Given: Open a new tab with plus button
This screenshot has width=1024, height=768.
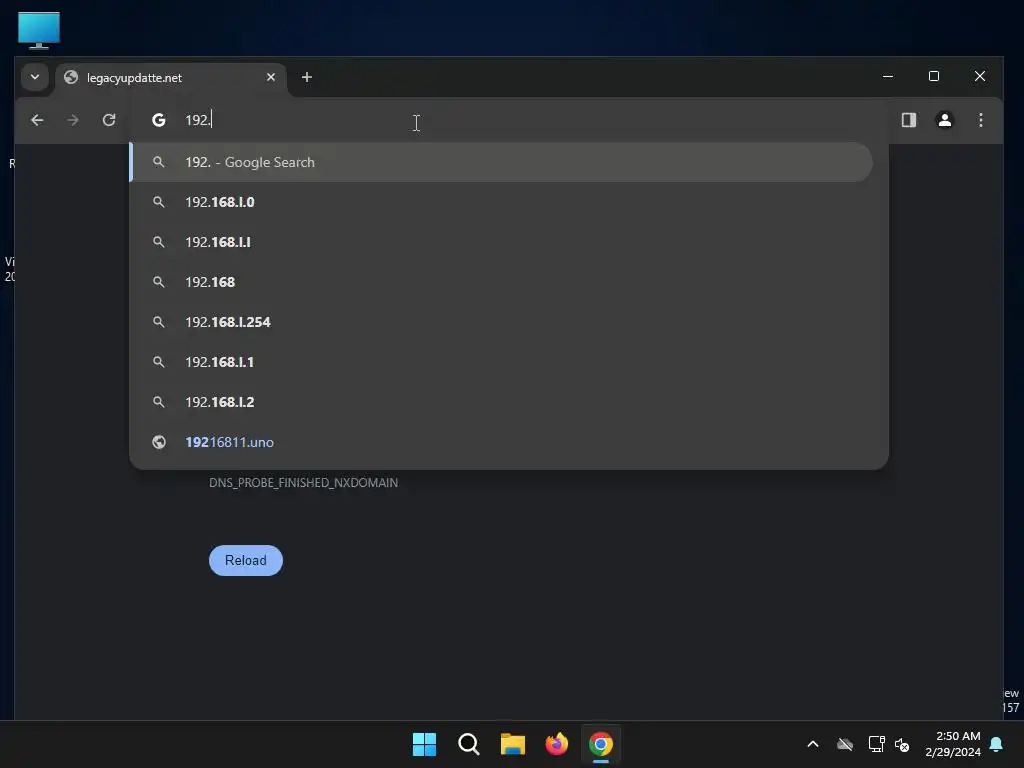Looking at the screenshot, I should [306, 77].
